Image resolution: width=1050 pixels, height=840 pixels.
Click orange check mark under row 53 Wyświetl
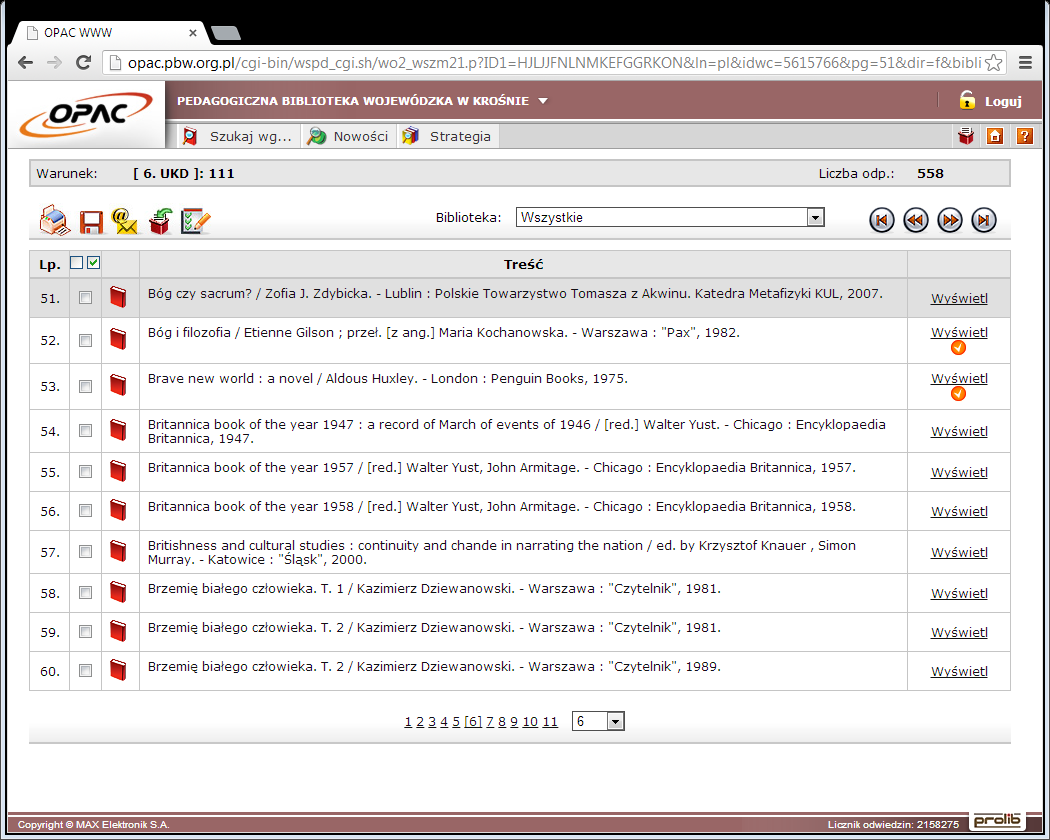(x=958, y=394)
